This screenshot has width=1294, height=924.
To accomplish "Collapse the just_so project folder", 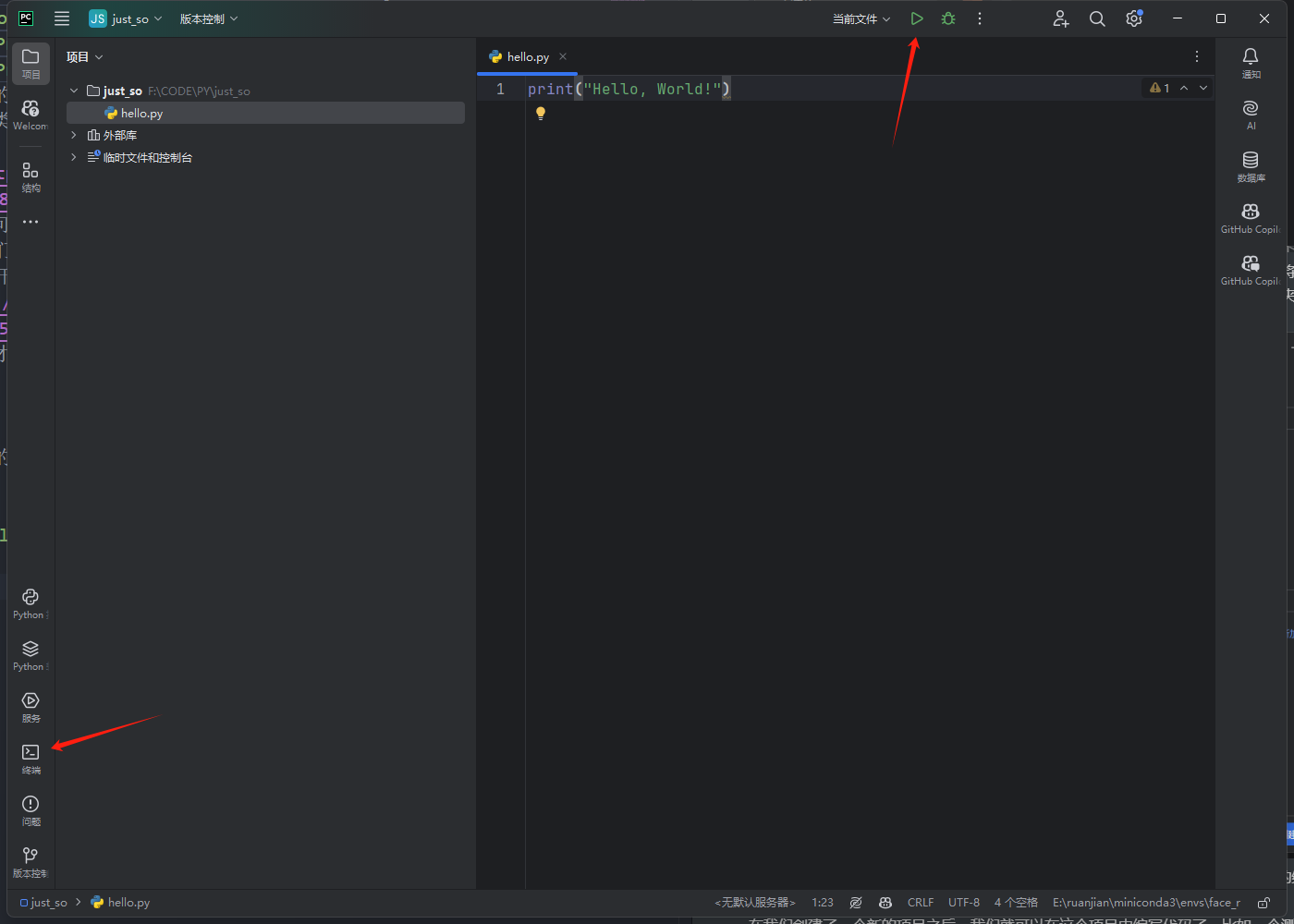I will 74,91.
